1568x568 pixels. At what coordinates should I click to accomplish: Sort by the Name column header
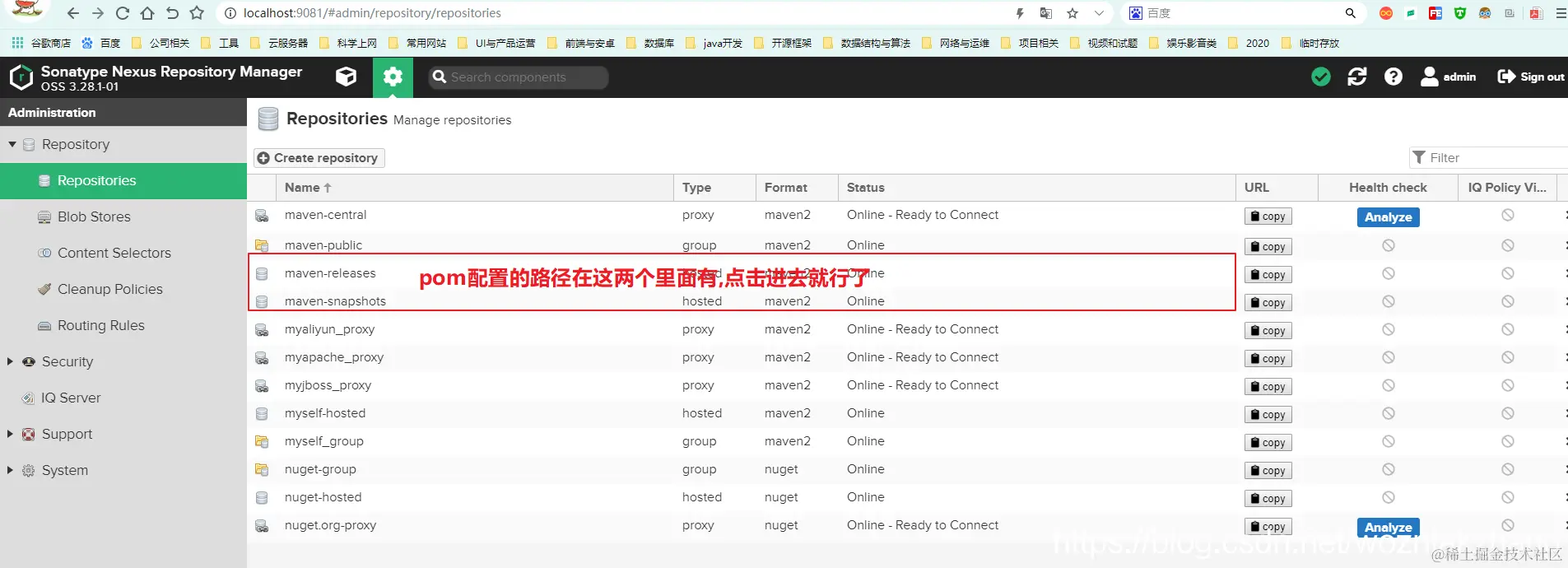474,187
